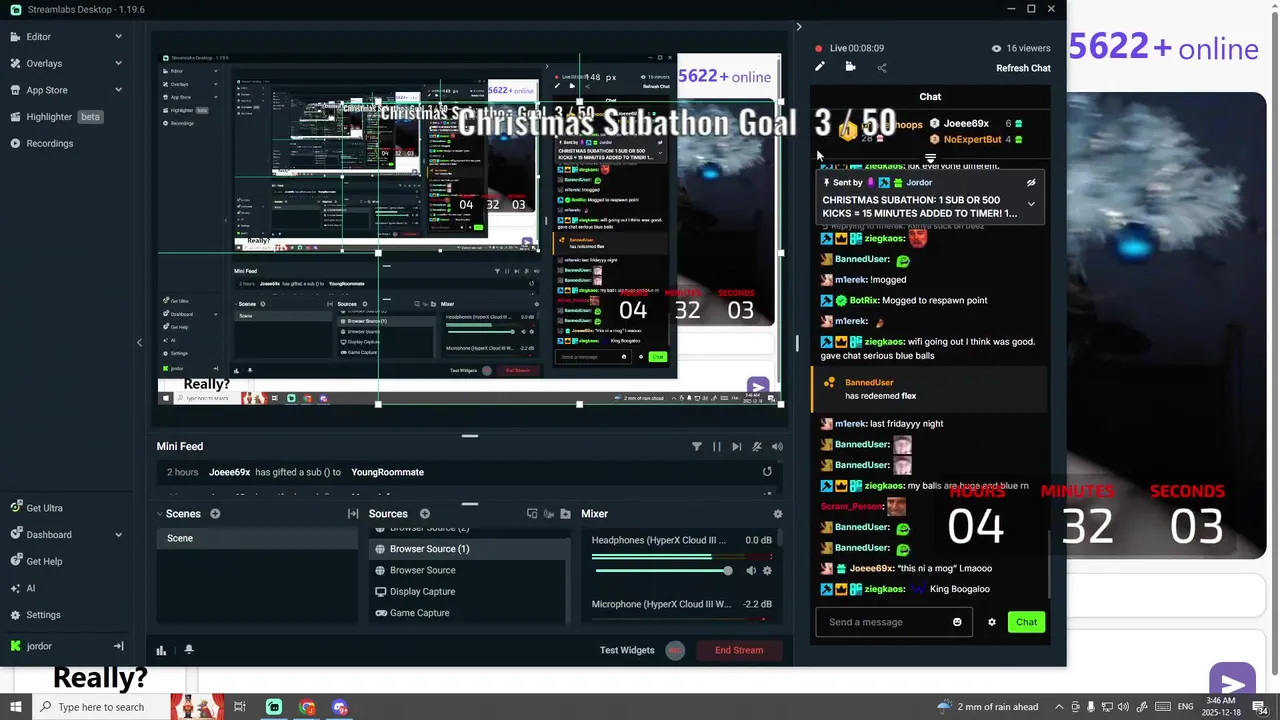The width and height of the screenshot is (1280, 720).
Task: Open Mixer settings gear icon
Action: tap(778, 514)
